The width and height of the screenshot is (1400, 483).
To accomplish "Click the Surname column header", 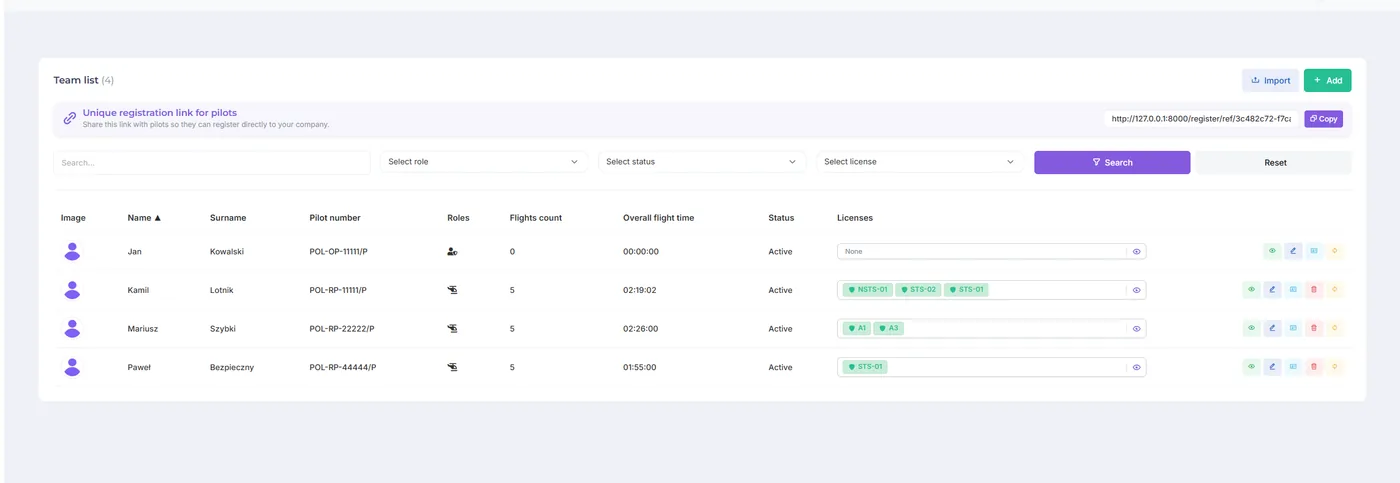I will [x=228, y=217].
